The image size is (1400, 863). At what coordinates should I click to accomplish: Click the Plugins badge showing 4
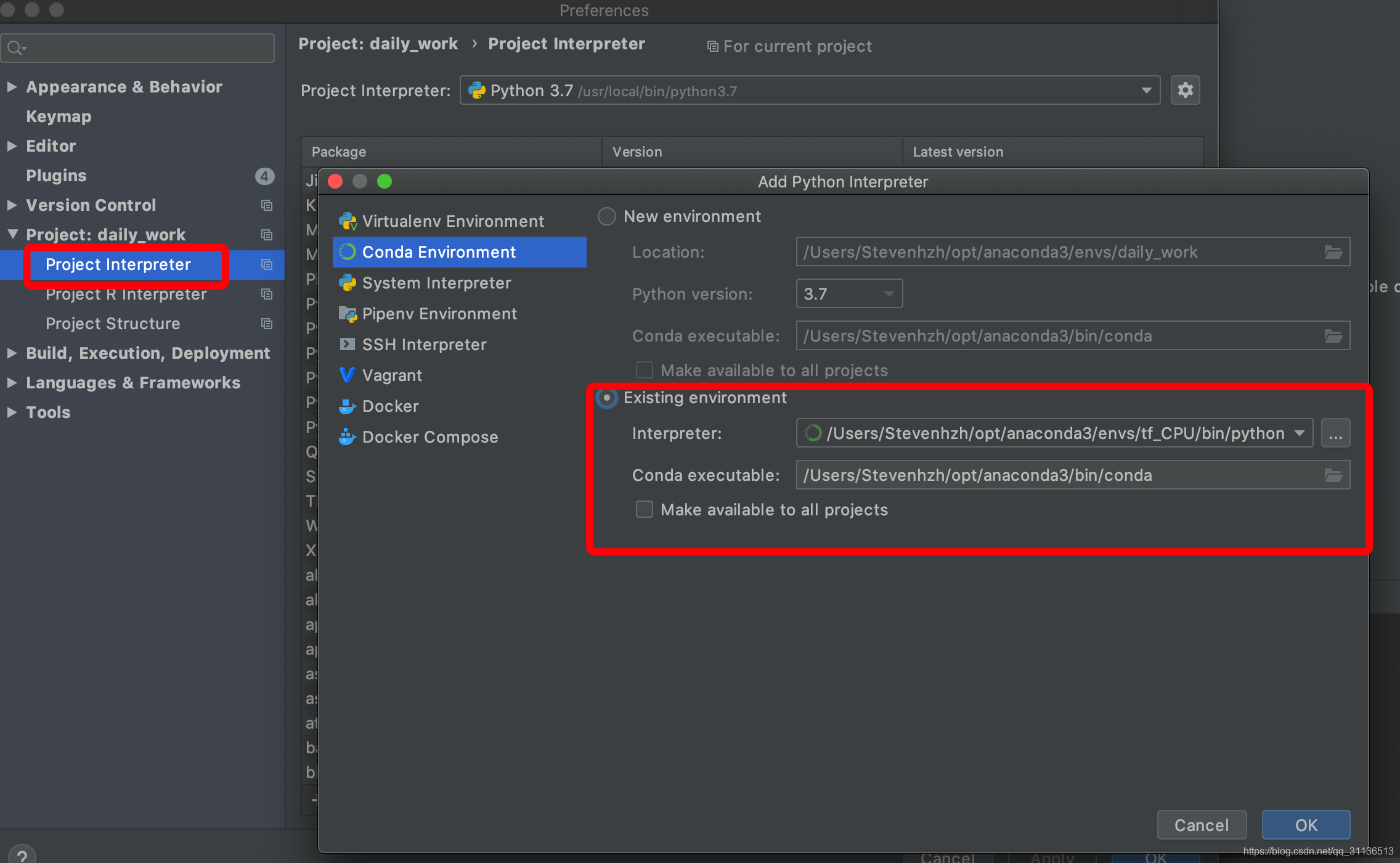[264, 176]
